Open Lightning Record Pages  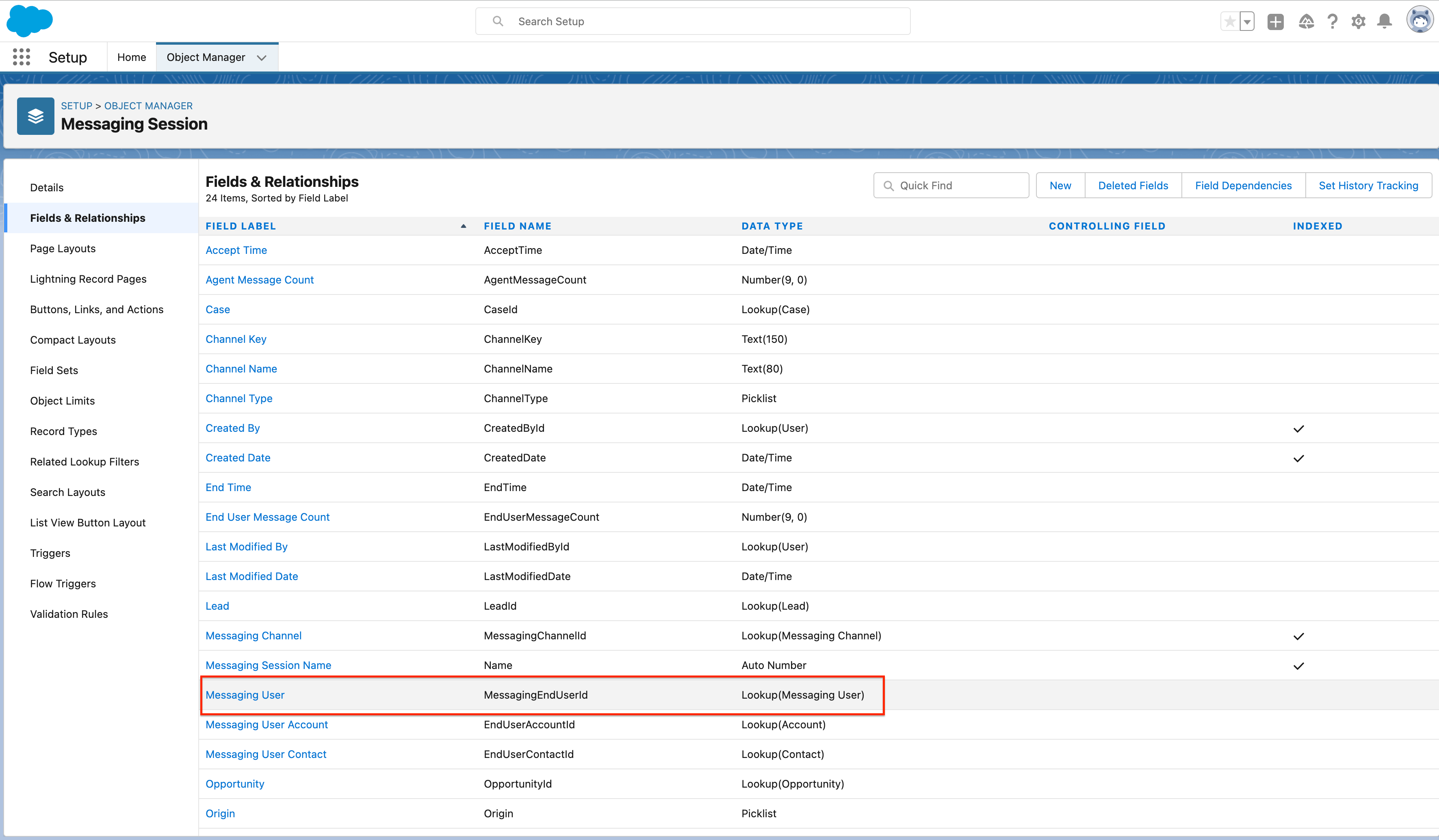(x=88, y=279)
